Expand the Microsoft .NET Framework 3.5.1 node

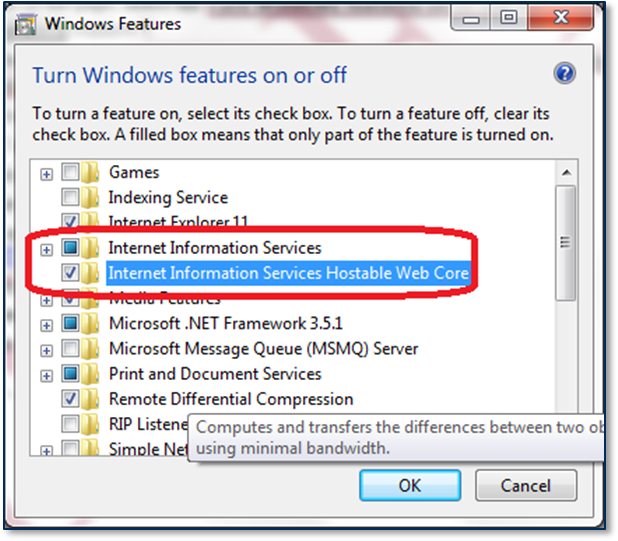[x=47, y=325]
